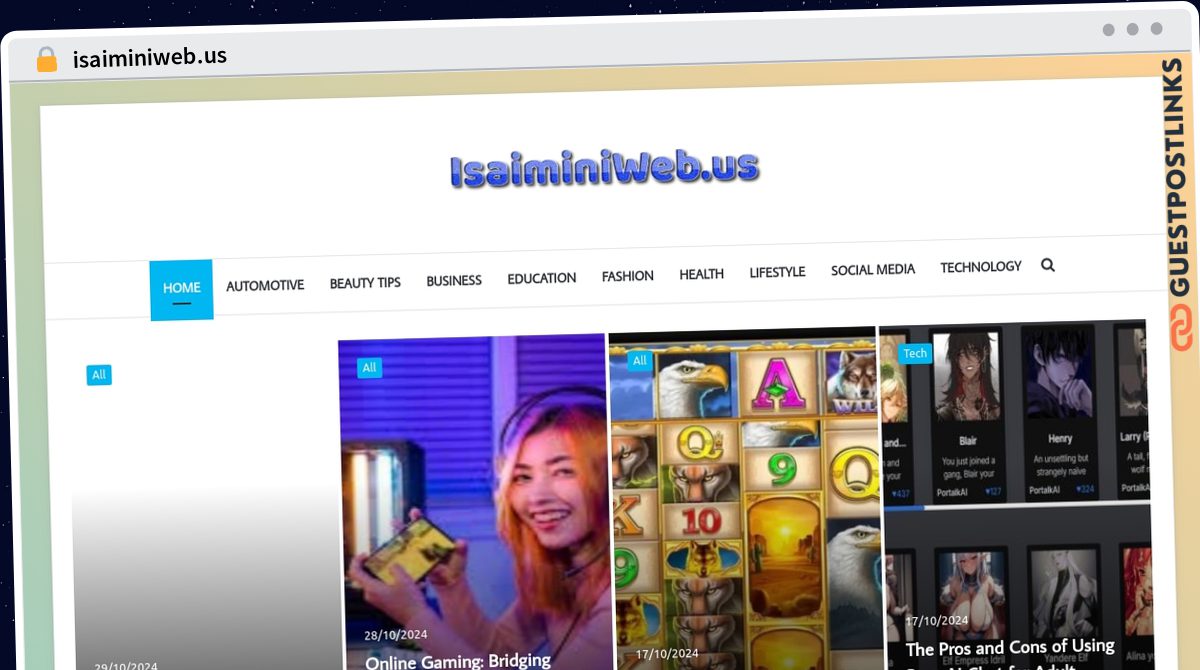Click the 17/10/2024 date on slot post
The height and width of the screenshot is (670, 1200).
668,655
